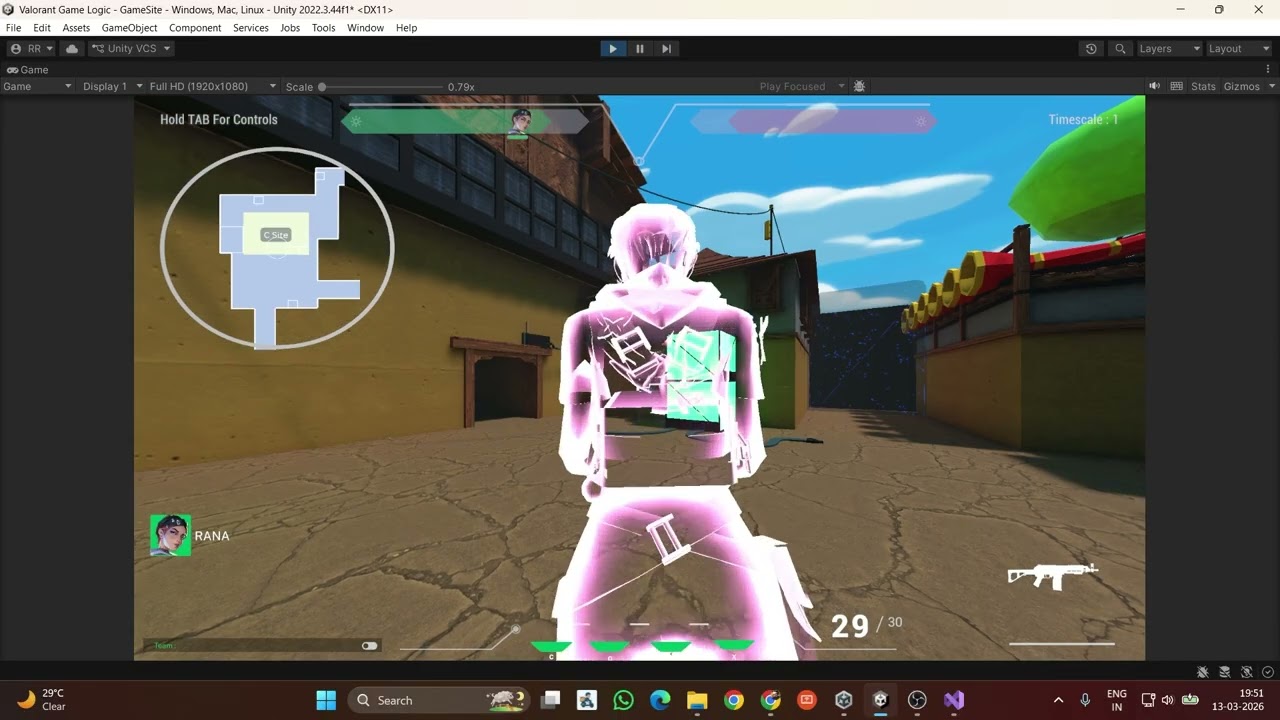Expand the Gizmos dropdown arrow

tap(1271, 86)
